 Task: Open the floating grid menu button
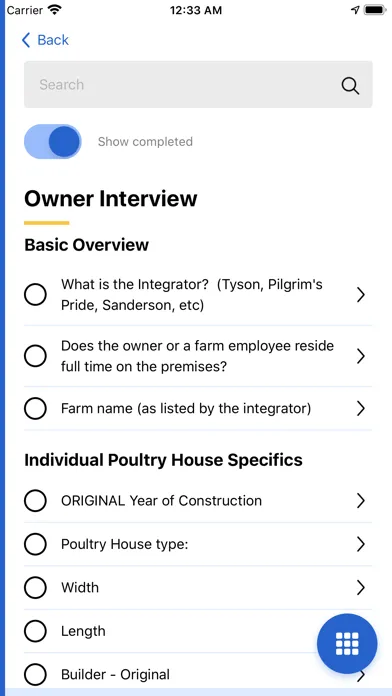point(347,644)
